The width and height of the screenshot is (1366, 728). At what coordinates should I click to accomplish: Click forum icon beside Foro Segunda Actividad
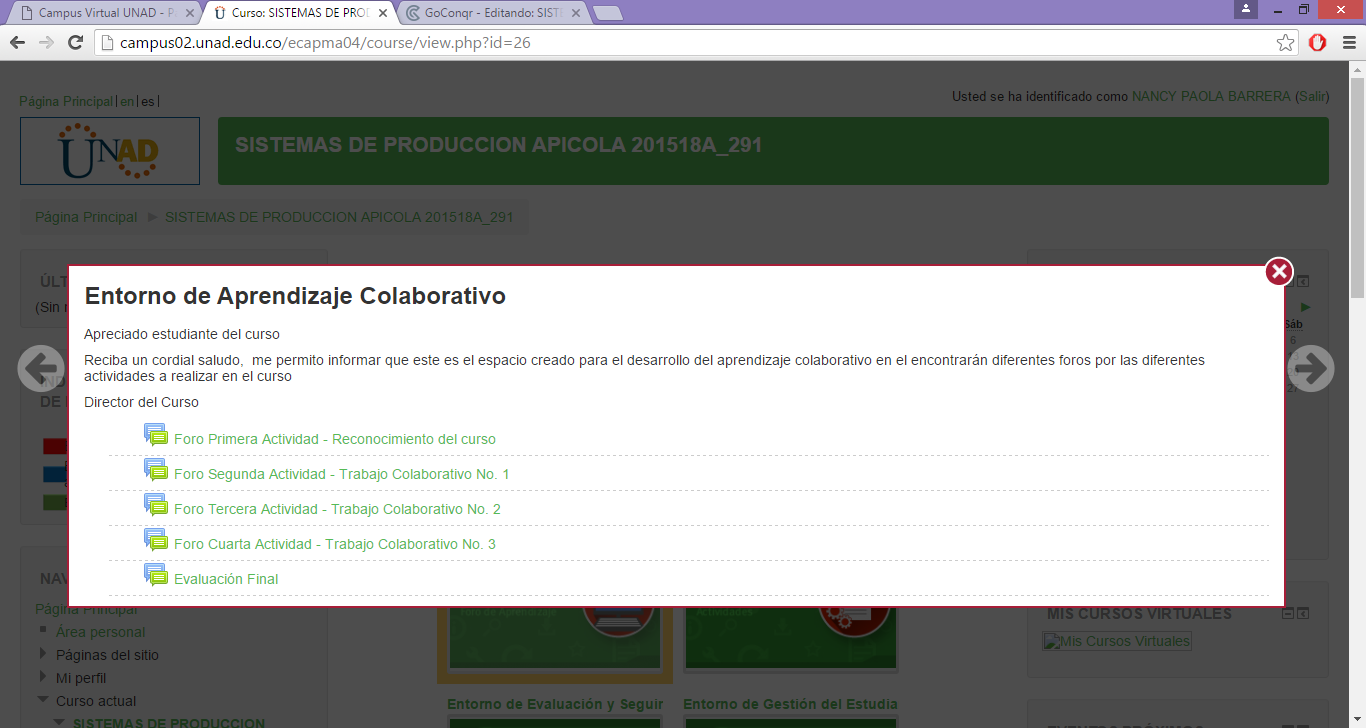156,470
